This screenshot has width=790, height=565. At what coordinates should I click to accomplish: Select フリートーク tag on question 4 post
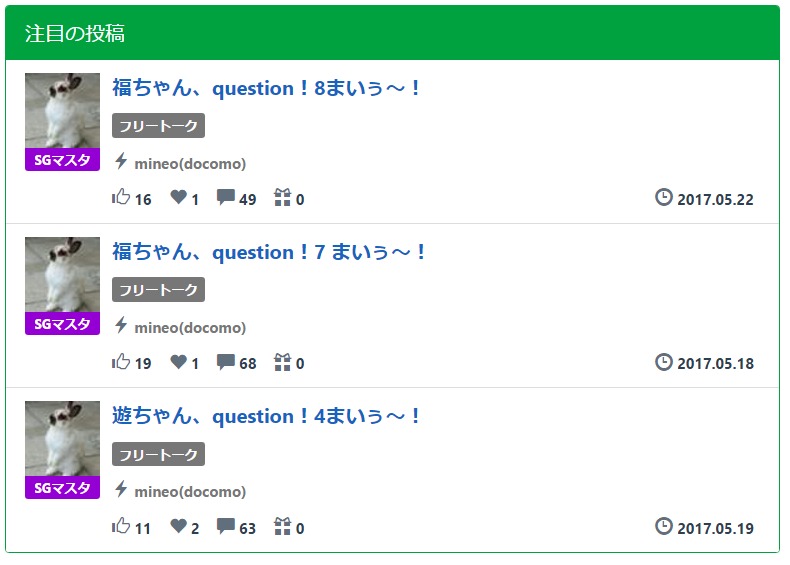158,455
